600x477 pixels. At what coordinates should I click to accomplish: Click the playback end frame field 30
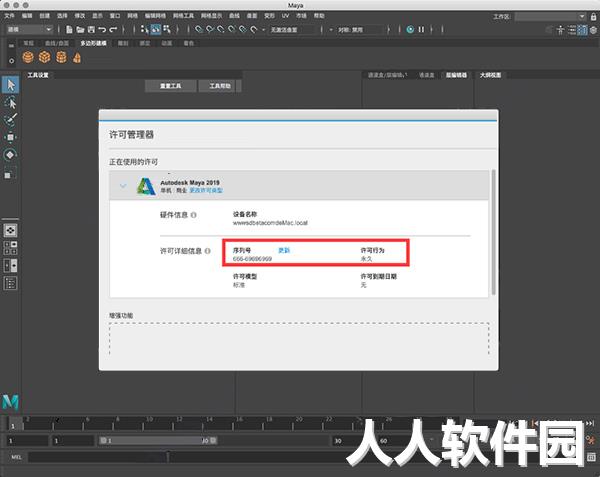click(344, 441)
